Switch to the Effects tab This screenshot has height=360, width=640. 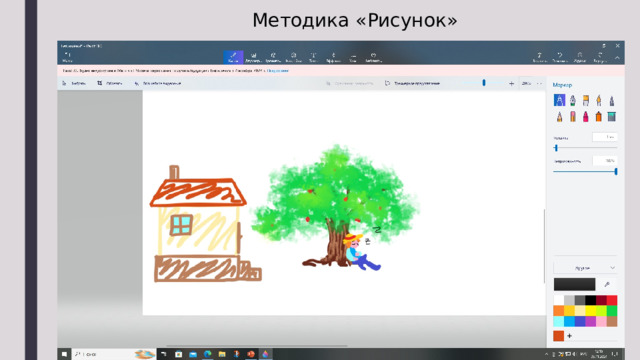333,57
